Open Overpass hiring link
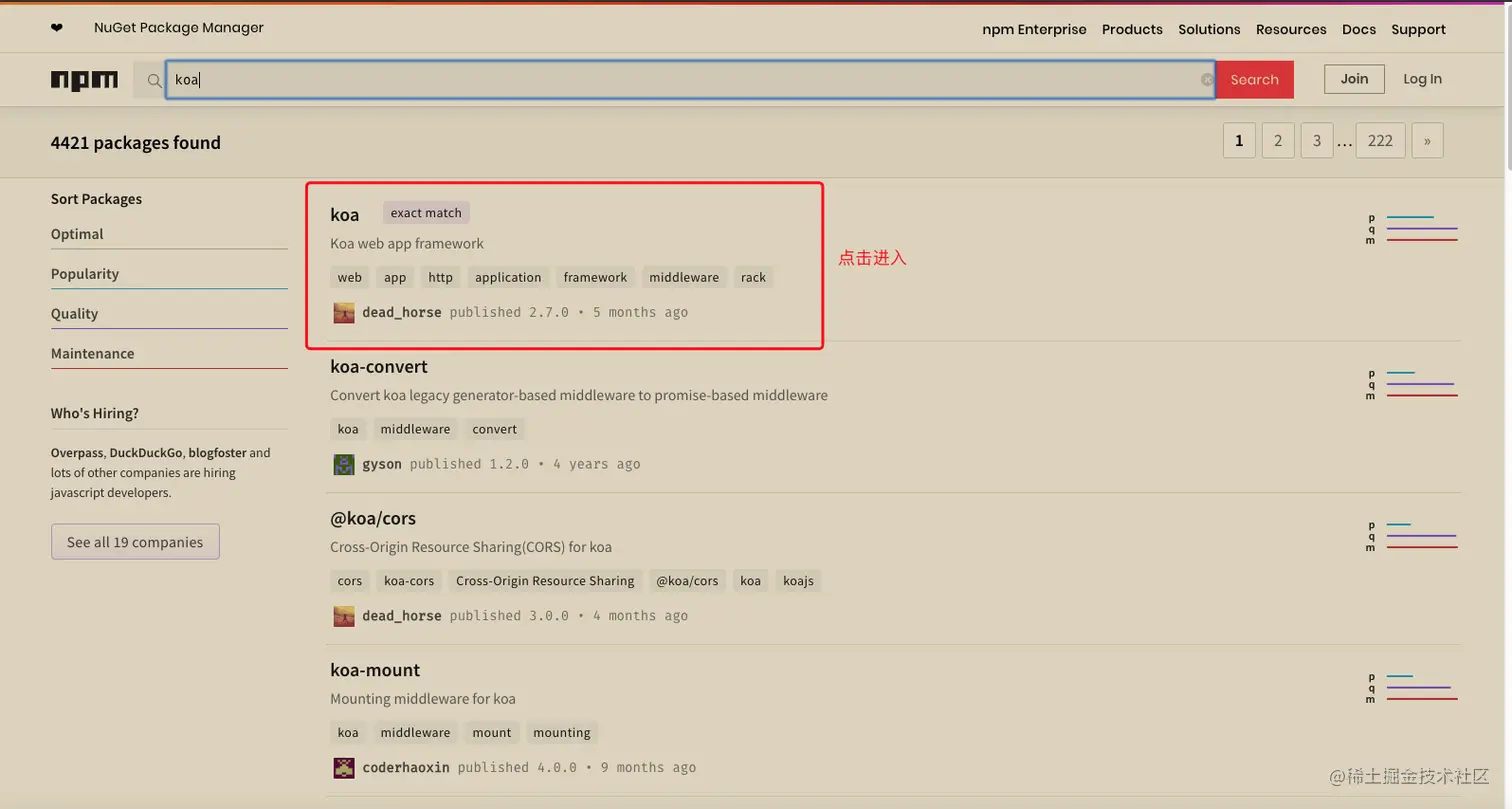The width and height of the screenshot is (1512, 809). (x=77, y=453)
